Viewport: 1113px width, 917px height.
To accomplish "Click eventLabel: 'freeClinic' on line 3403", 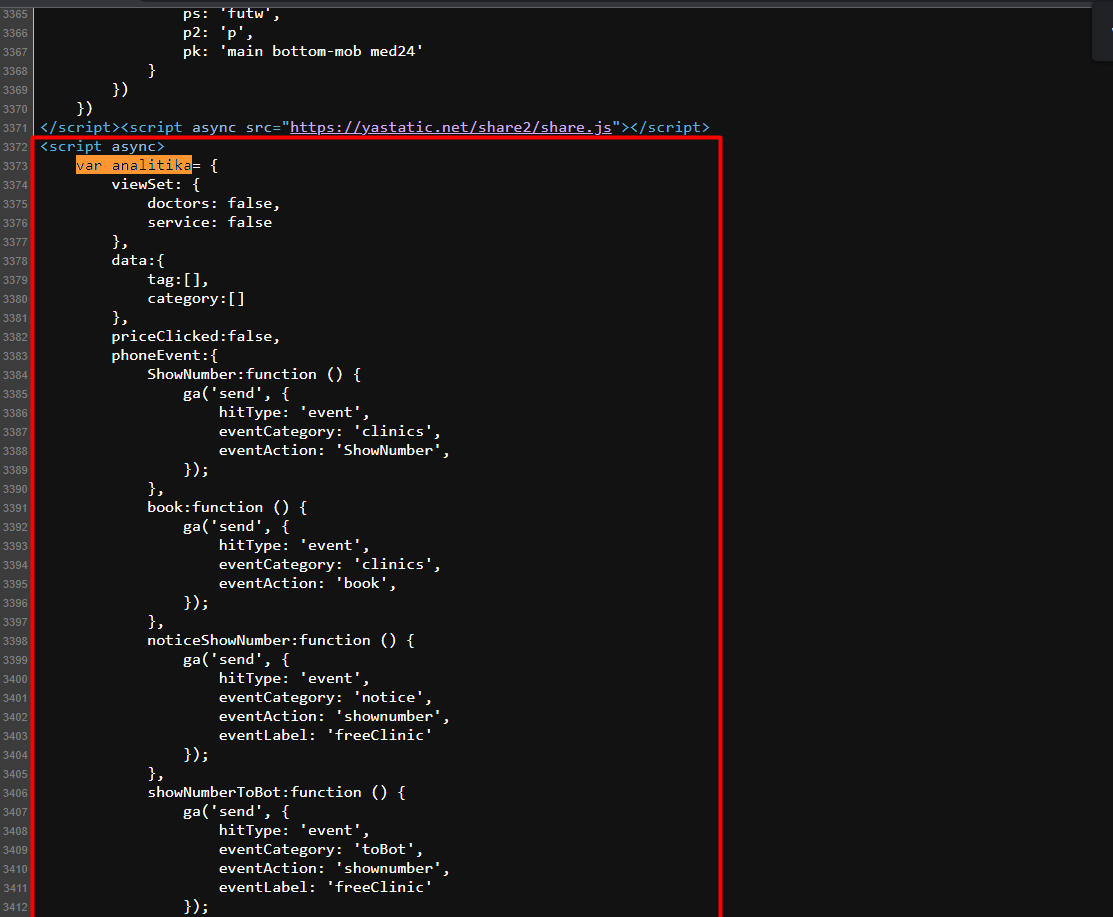I will pyautogui.click(x=325, y=735).
